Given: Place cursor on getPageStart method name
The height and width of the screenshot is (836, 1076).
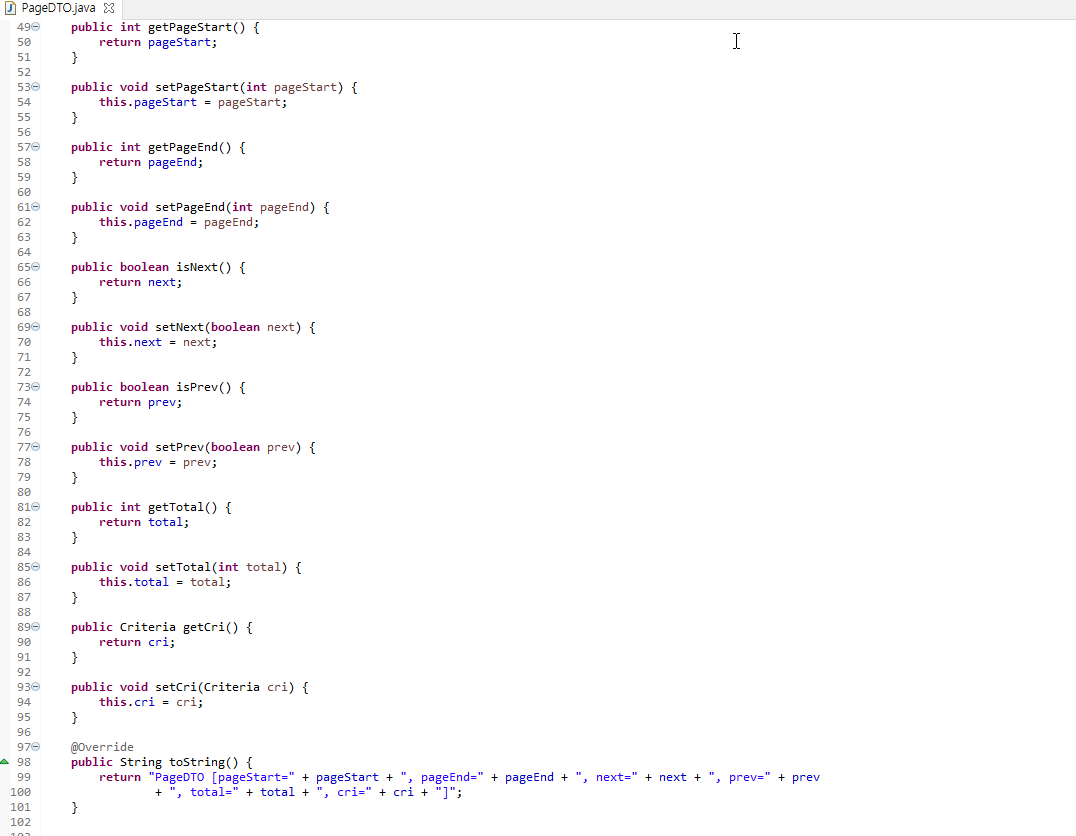Looking at the screenshot, I should (x=190, y=27).
